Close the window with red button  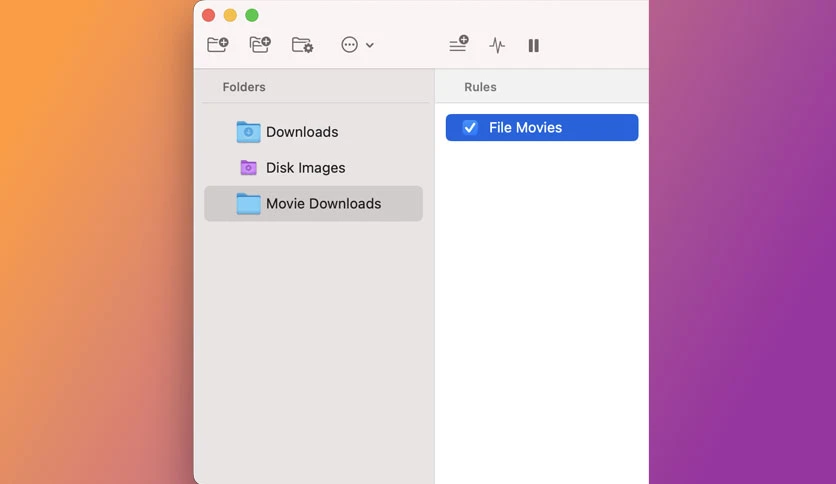point(208,15)
